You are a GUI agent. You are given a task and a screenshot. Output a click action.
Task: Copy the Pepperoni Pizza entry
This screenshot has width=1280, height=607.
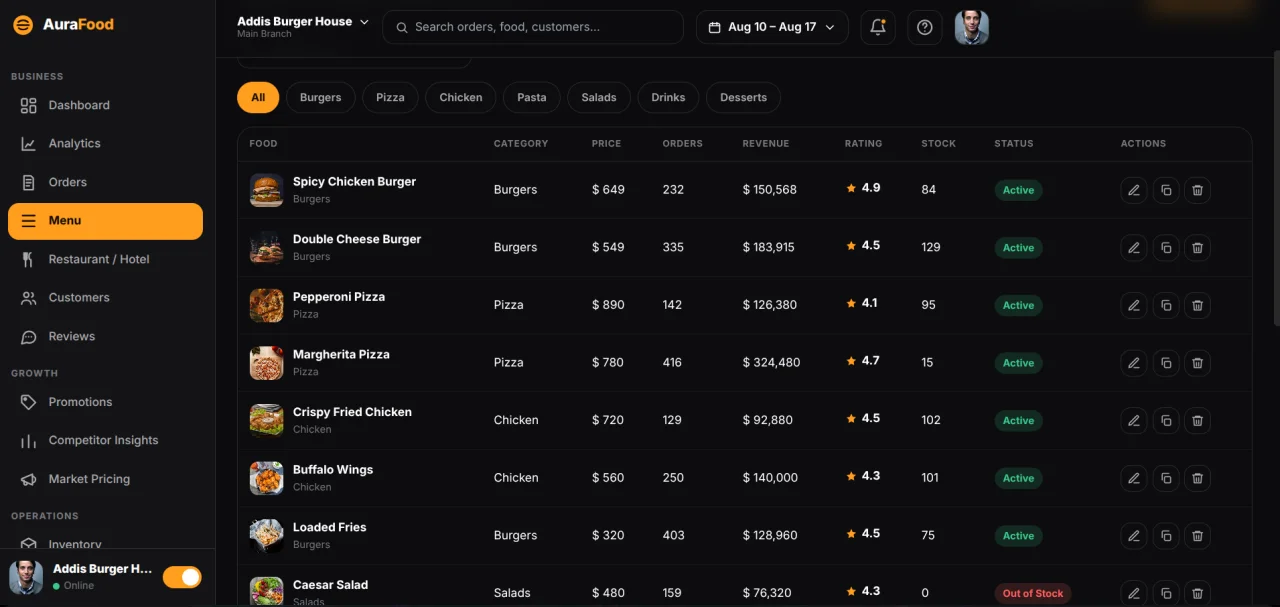[1166, 305]
